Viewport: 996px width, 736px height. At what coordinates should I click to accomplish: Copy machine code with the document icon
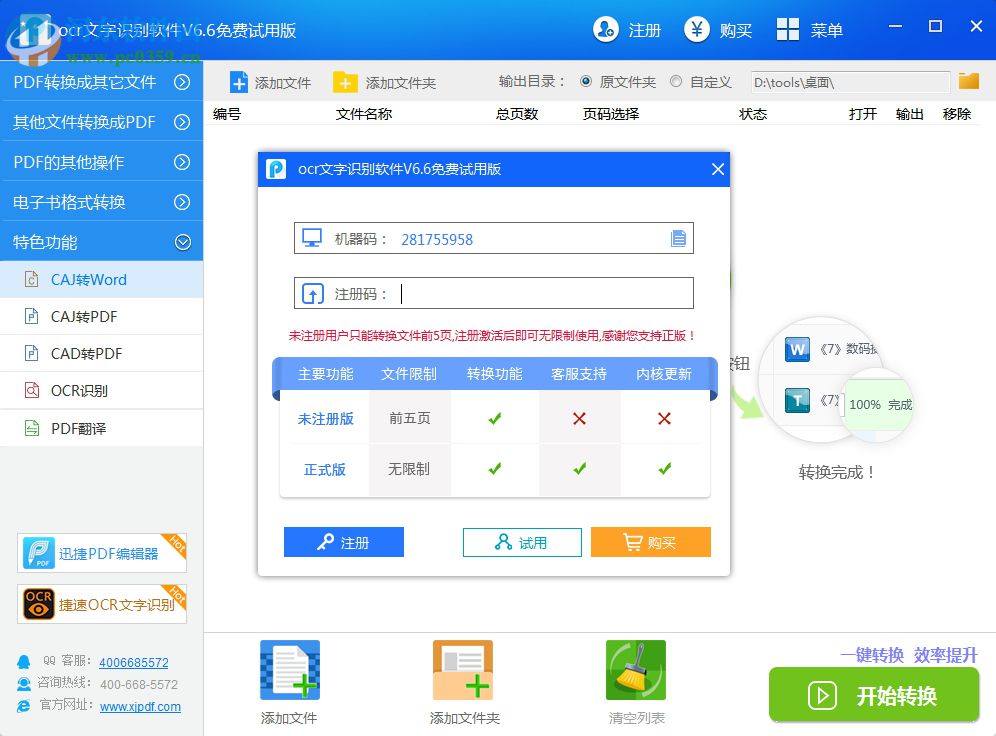tap(678, 238)
